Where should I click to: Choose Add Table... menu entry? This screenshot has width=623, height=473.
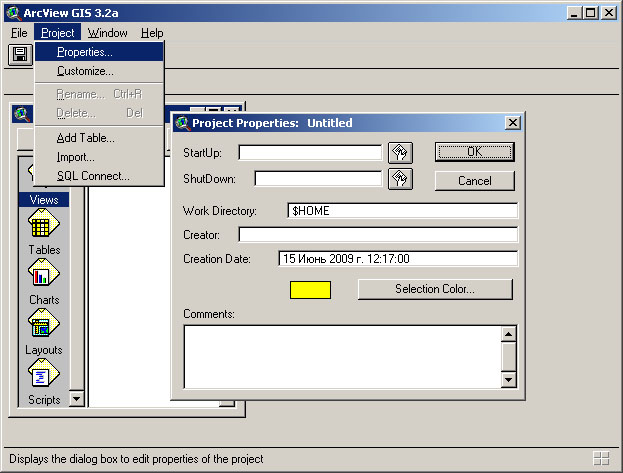(99, 138)
